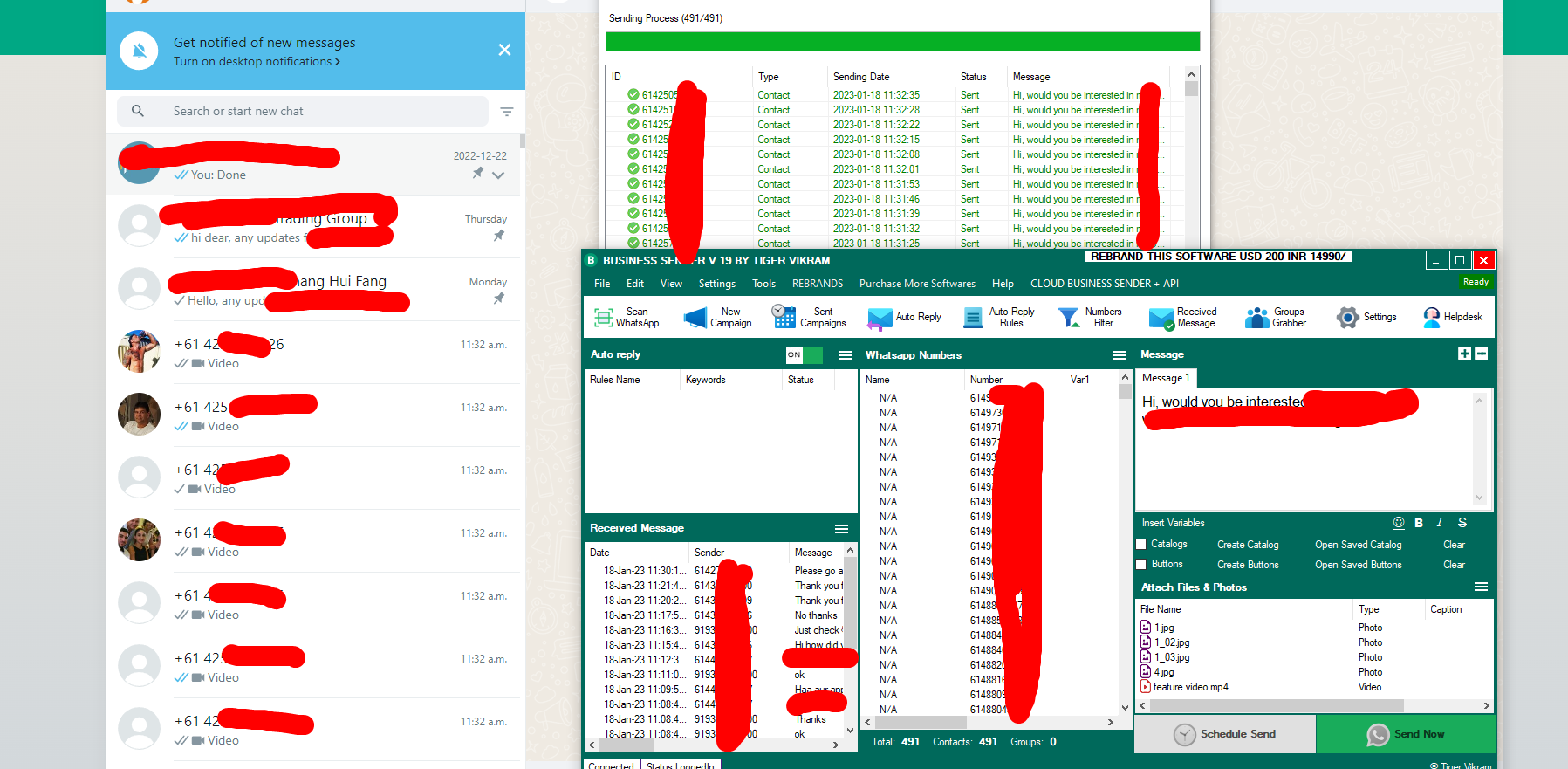Click Turn on desktop notifications link
Screen dimensions: 1568x769
257,62
